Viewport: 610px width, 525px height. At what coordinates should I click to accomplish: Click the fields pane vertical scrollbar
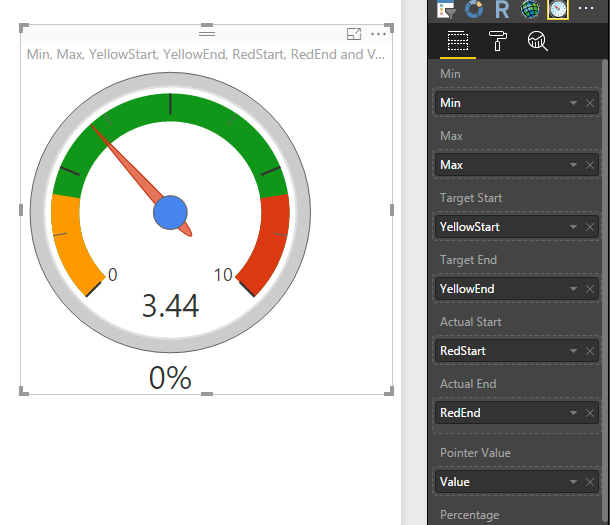(x=604, y=292)
